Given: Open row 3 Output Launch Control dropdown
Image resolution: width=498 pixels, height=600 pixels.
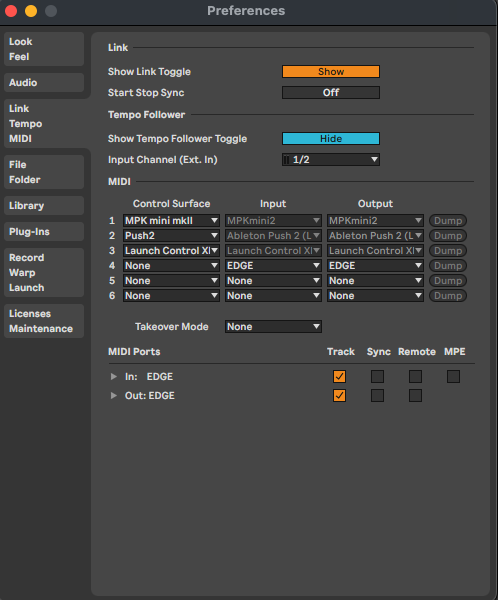Looking at the screenshot, I should (375, 251).
